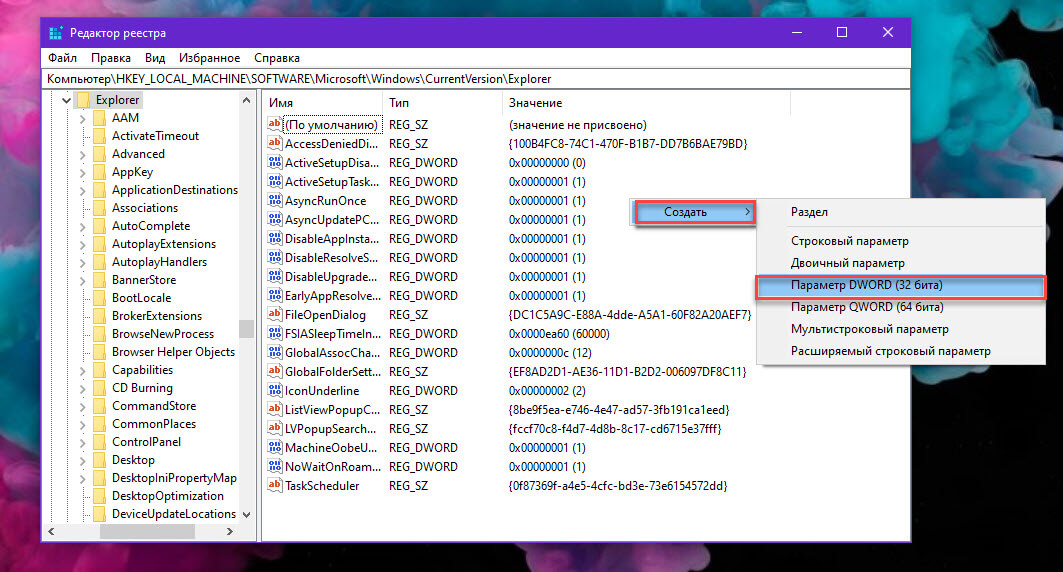Click tree panel scroll down arrow
1063x572 pixels.
click(x=246, y=514)
